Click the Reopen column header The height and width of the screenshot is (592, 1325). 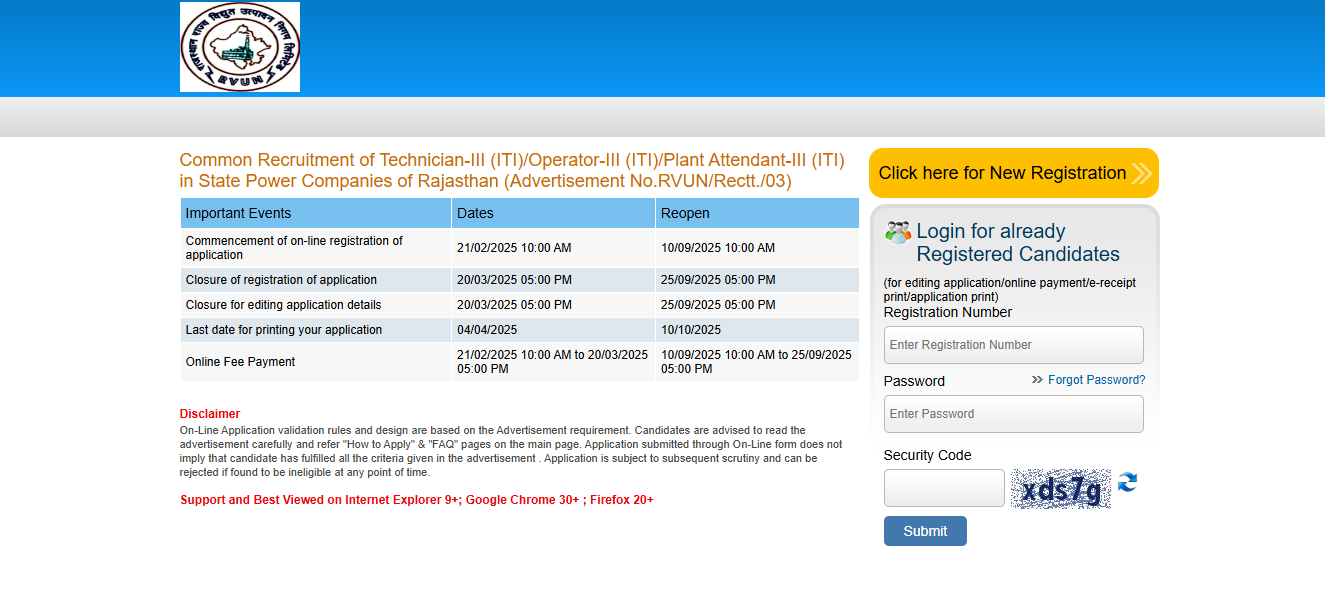(685, 213)
